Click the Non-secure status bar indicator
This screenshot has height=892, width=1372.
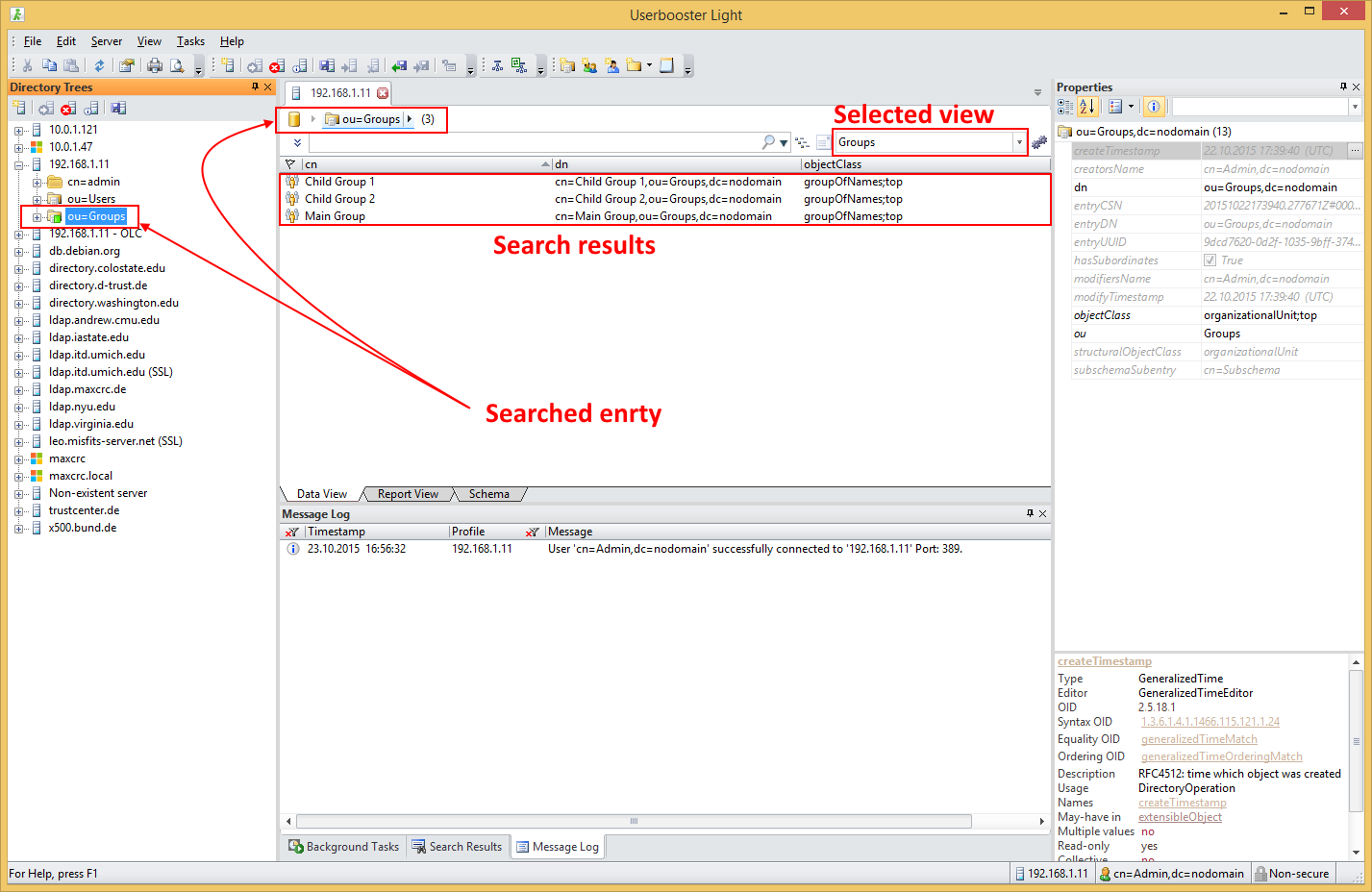(x=1292, y=874)
